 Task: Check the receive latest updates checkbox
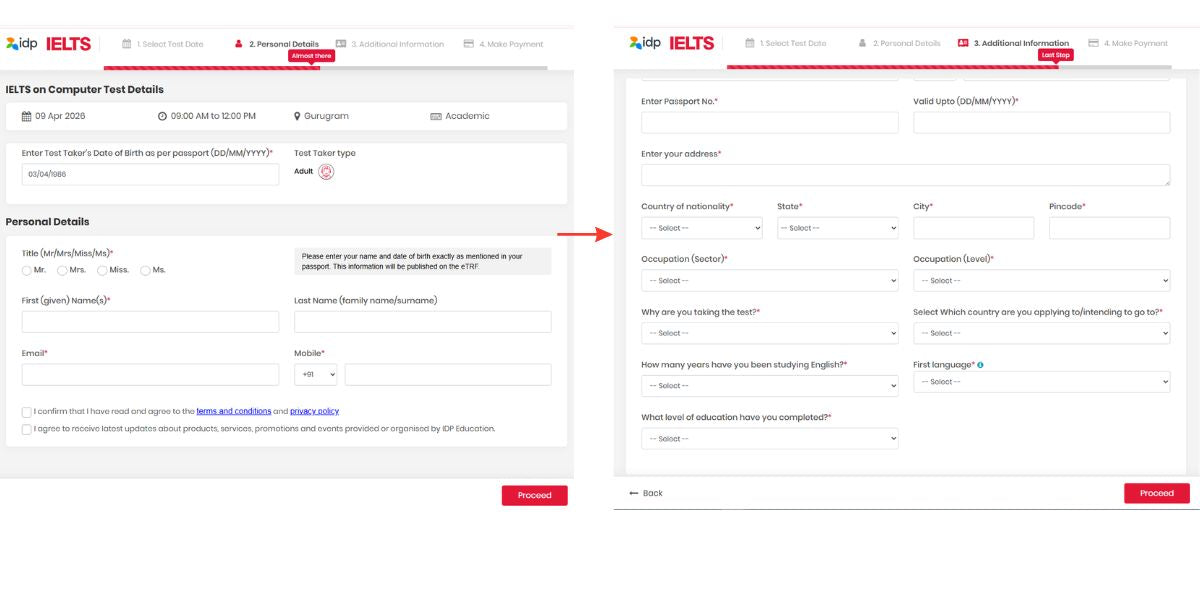click(x=27, y=429)
